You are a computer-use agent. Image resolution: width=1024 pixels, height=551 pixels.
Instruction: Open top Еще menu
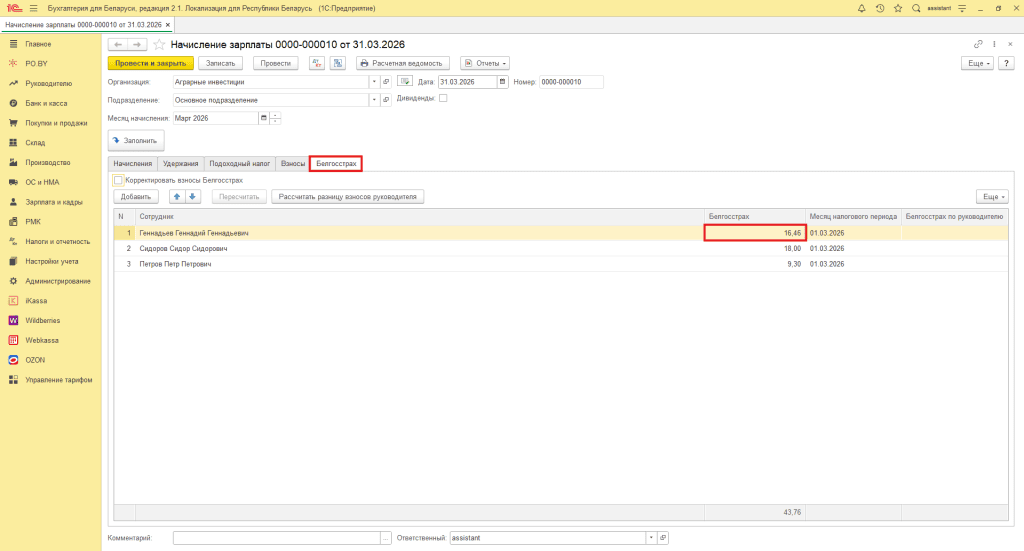click(977, 63)
